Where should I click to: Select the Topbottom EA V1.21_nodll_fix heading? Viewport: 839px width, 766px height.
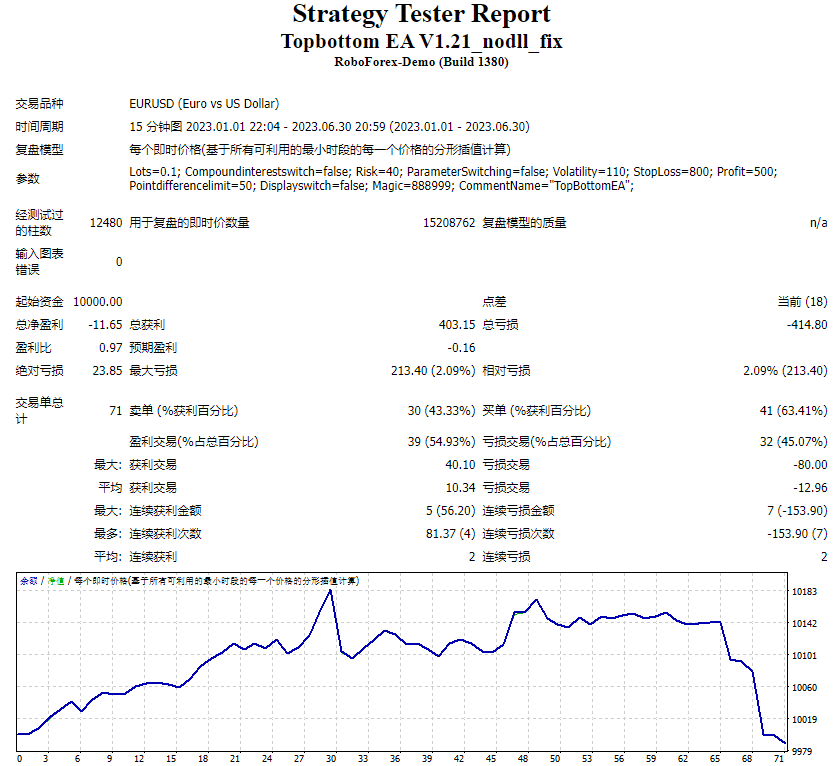[x=421, y=42]
